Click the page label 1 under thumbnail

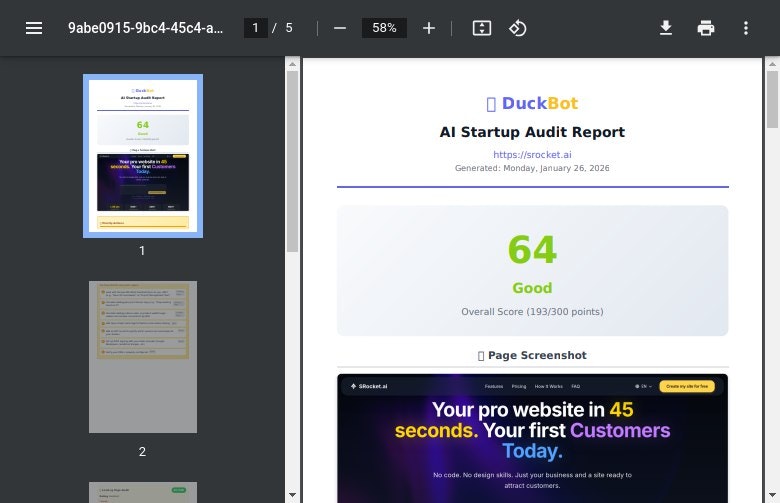click(142, 251)
